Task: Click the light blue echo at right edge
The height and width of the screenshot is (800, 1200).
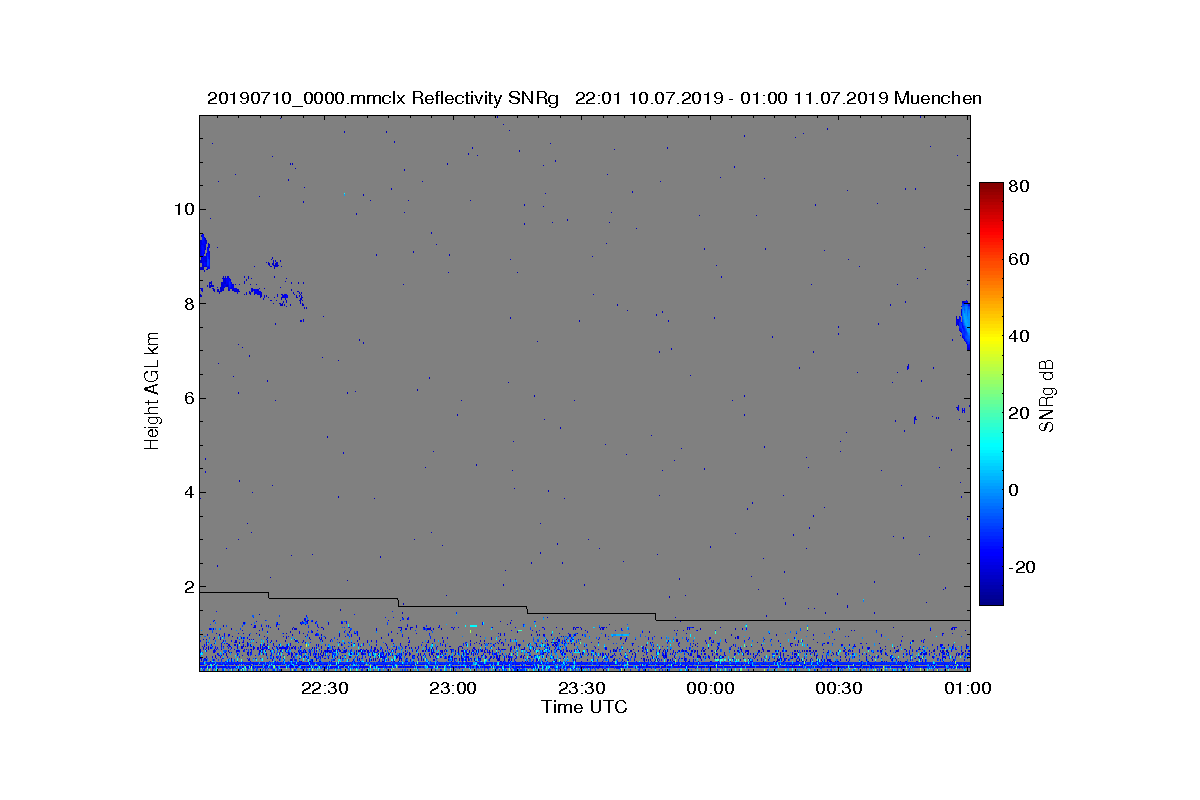Action: [964, 325]
